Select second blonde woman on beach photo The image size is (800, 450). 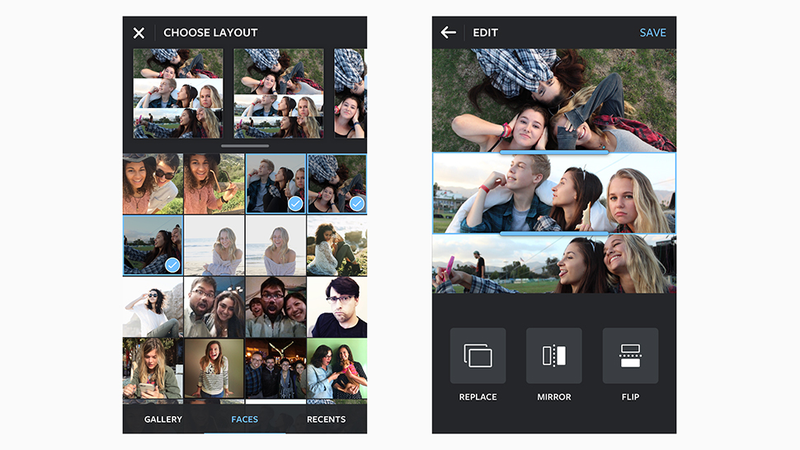276,245
